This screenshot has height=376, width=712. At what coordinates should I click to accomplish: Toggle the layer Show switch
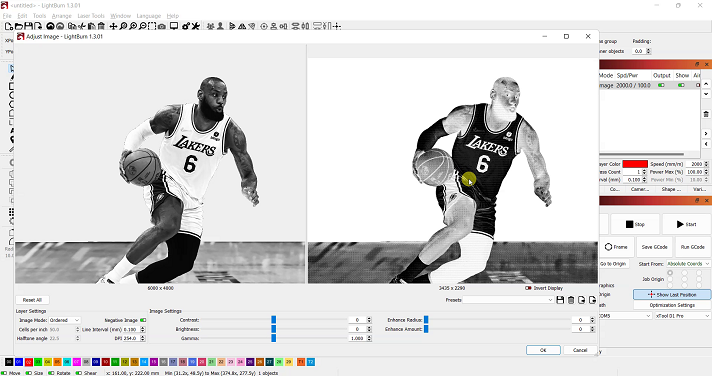point(681,85)
